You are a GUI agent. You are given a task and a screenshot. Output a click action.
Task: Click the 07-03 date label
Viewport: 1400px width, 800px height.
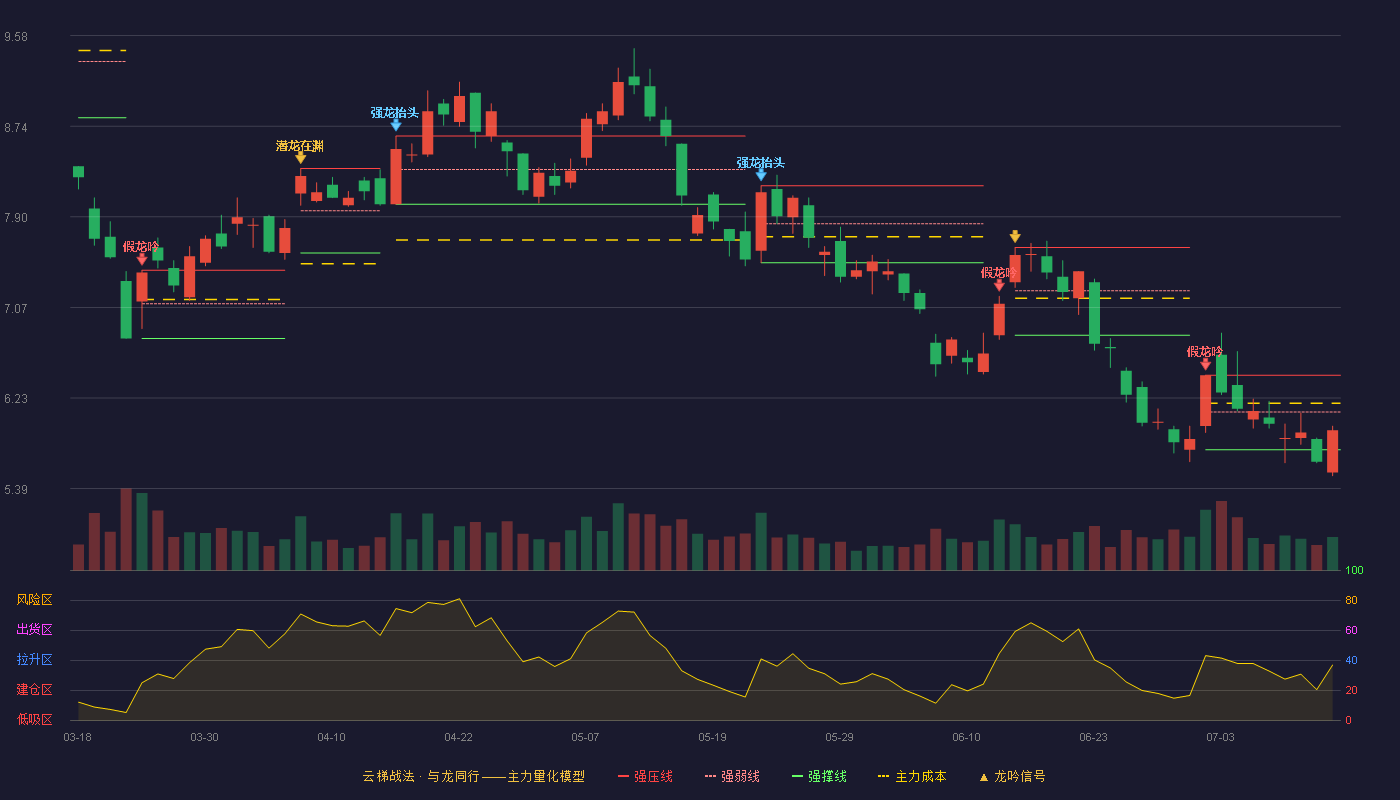(1220, 737)
